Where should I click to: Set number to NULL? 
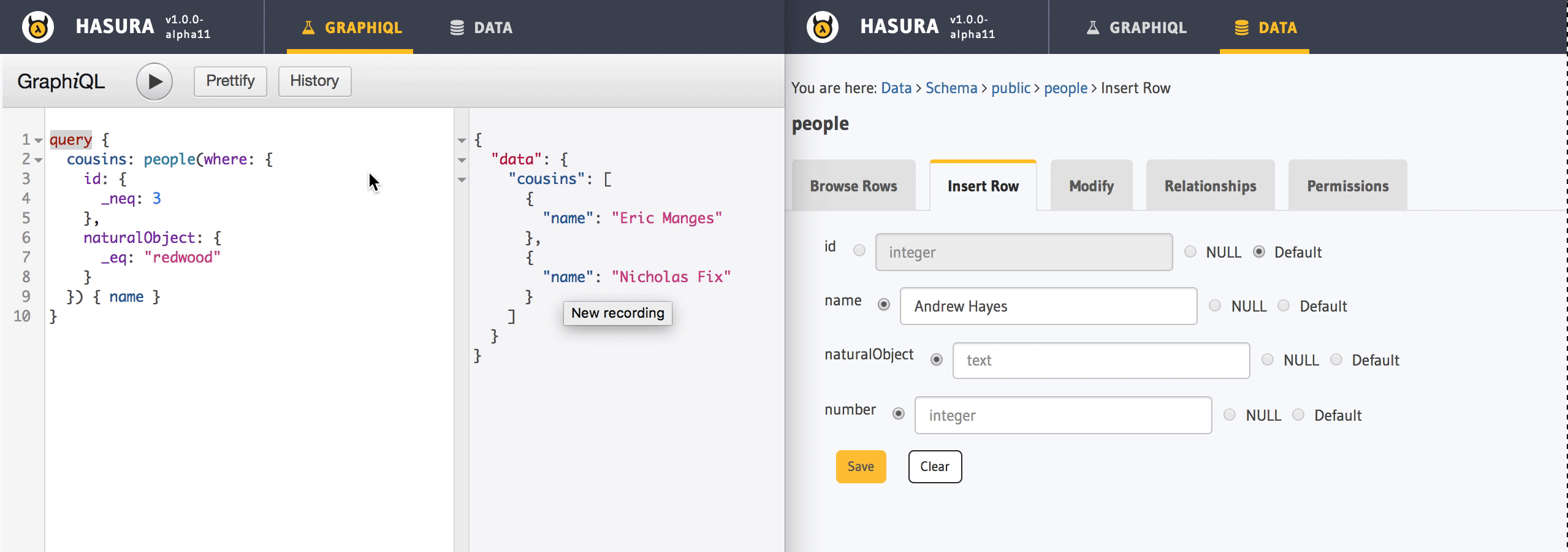click(1230, 415)
